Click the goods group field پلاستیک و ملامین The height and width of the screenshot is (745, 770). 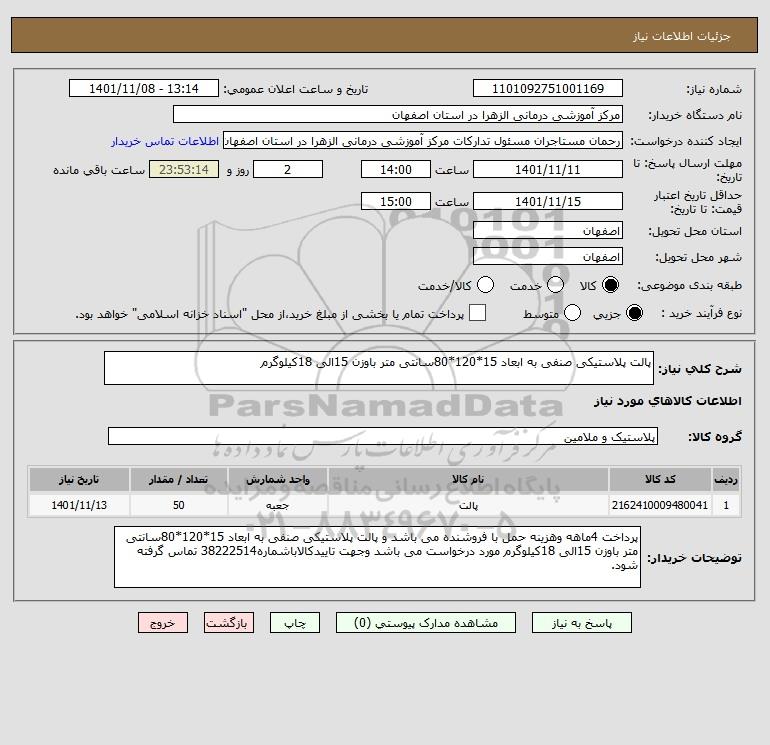pos(383,436)
